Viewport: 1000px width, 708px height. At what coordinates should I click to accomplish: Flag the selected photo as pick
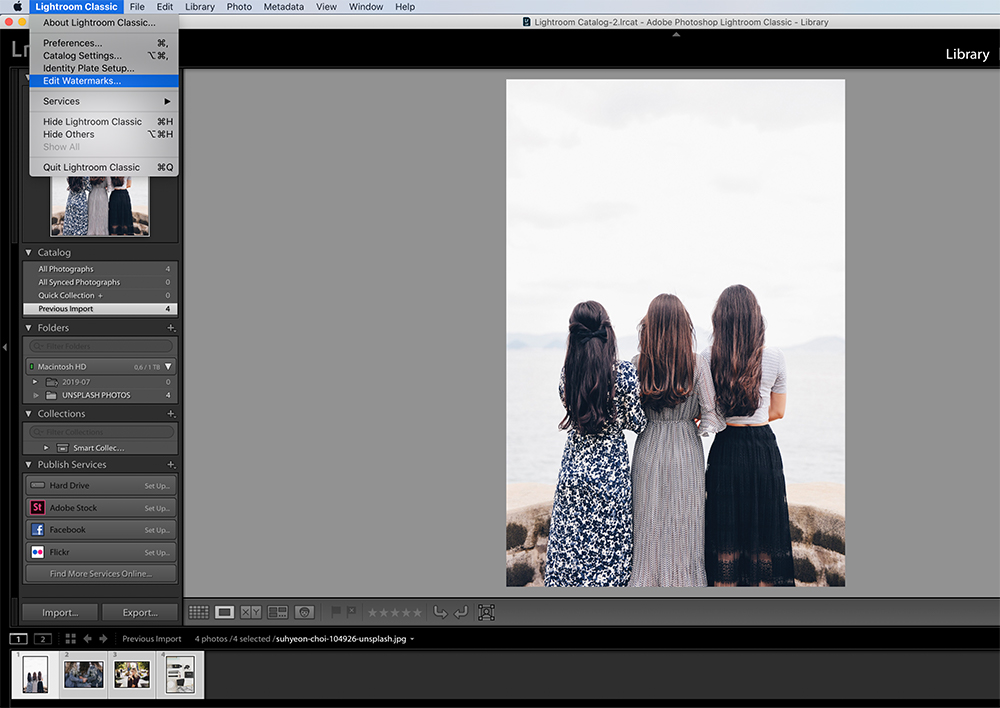pyautogui.click(x=336, y=612)
